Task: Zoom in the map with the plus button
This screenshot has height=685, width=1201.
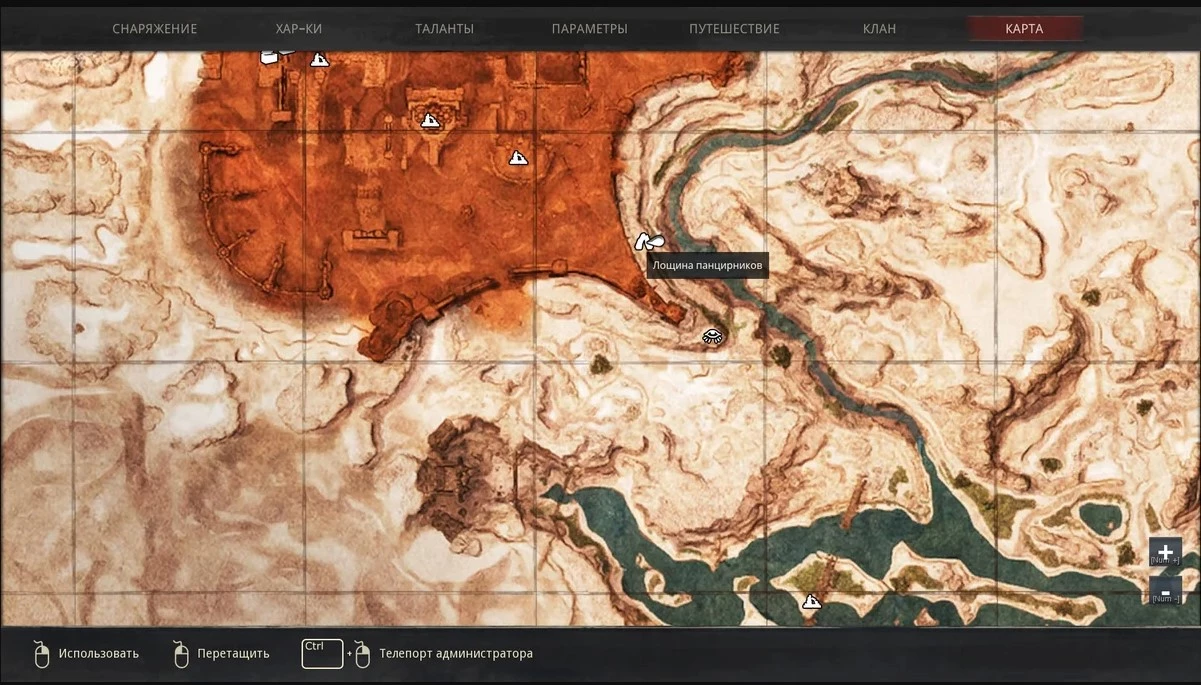Action: pos(1165,552)
